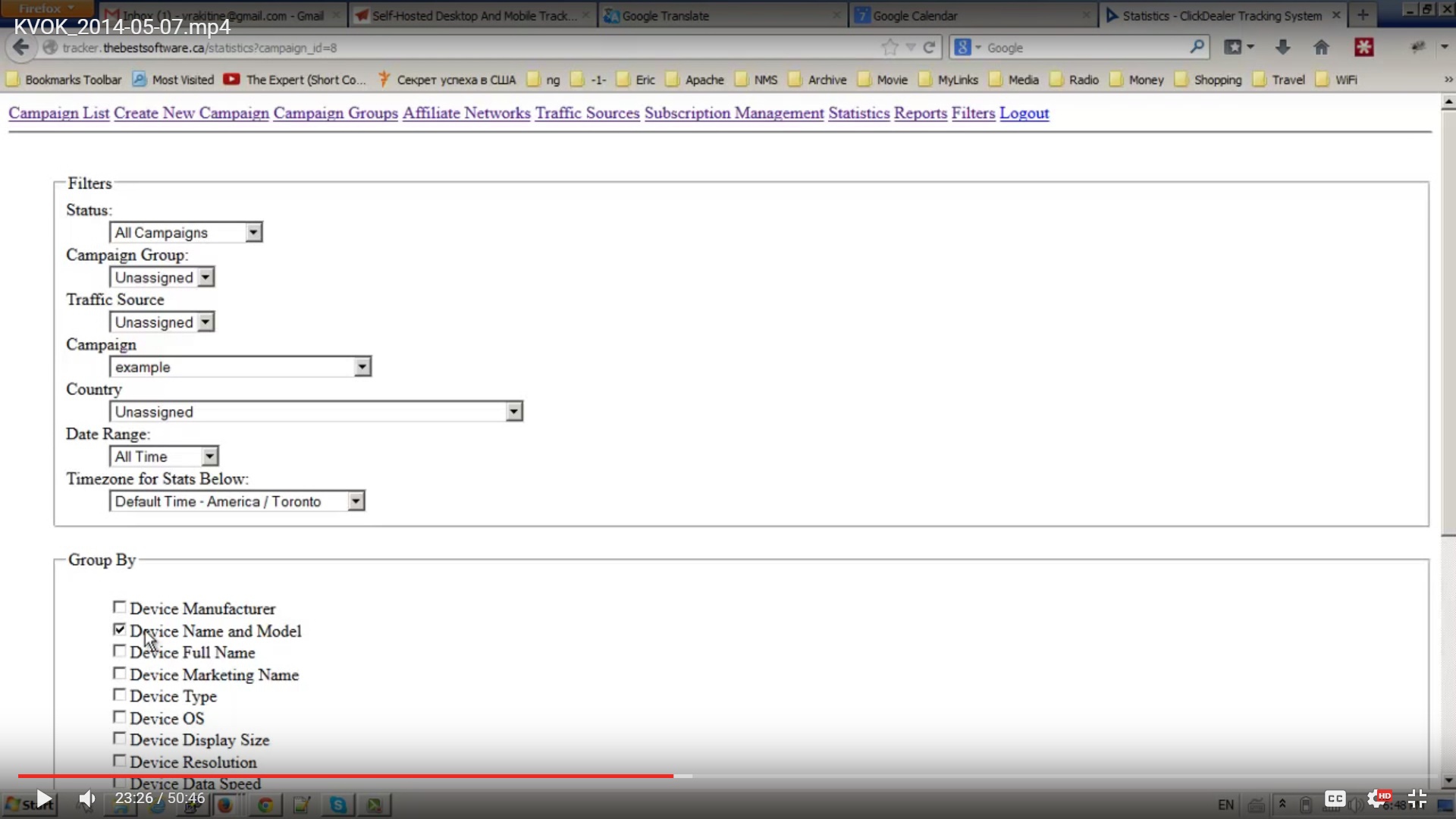Open Subscription Management link
Screen dimensions: 1456x819
(734, 113)
